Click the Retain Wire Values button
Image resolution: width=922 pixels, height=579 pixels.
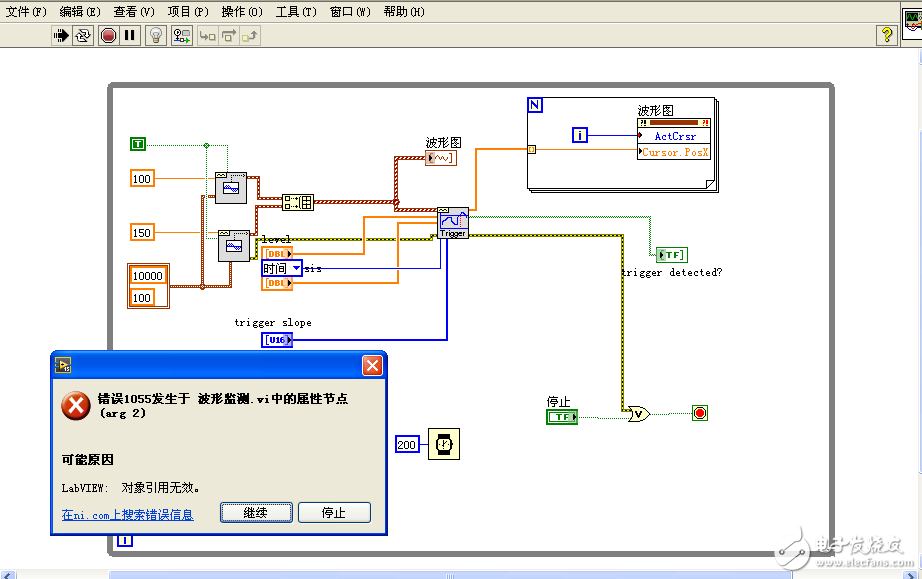pos(182,36)
